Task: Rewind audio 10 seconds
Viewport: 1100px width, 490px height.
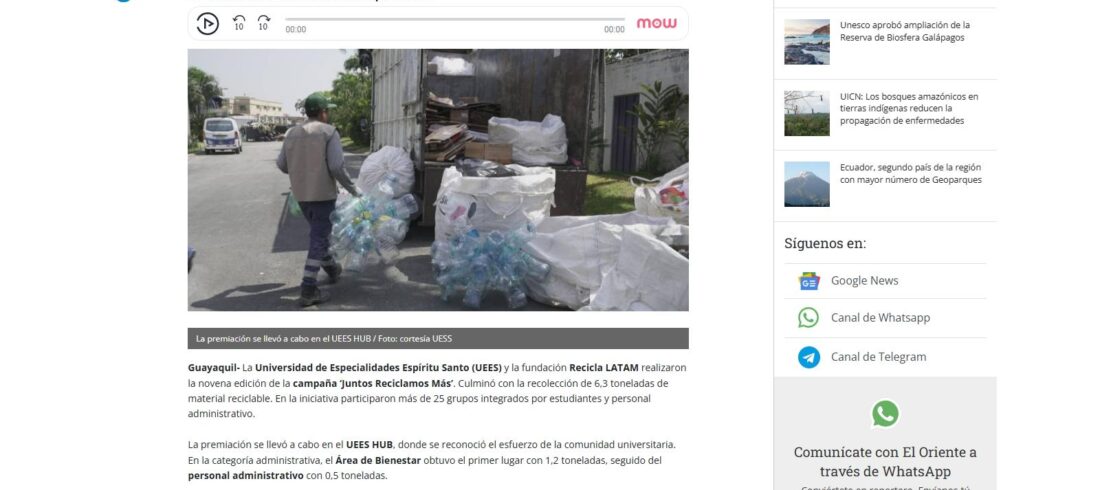Action: click(239, 22)
